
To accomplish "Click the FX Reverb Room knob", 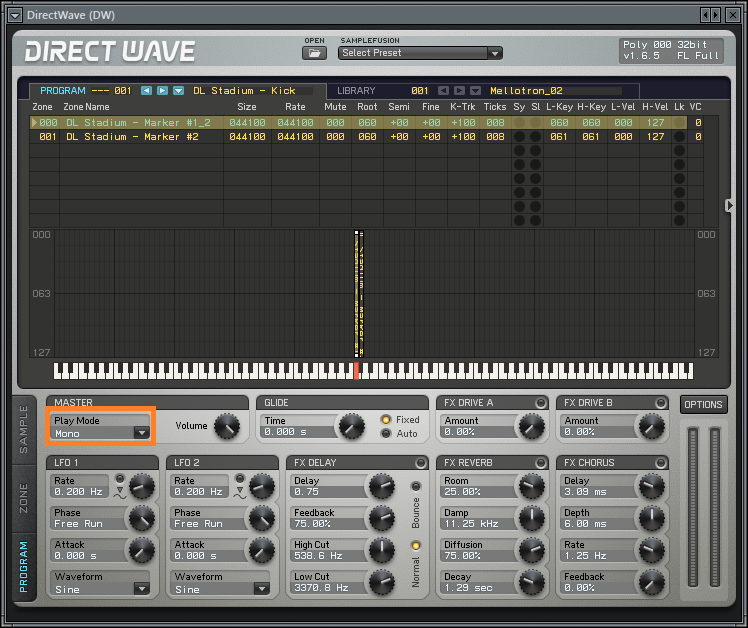I will [x=531, y=487].
